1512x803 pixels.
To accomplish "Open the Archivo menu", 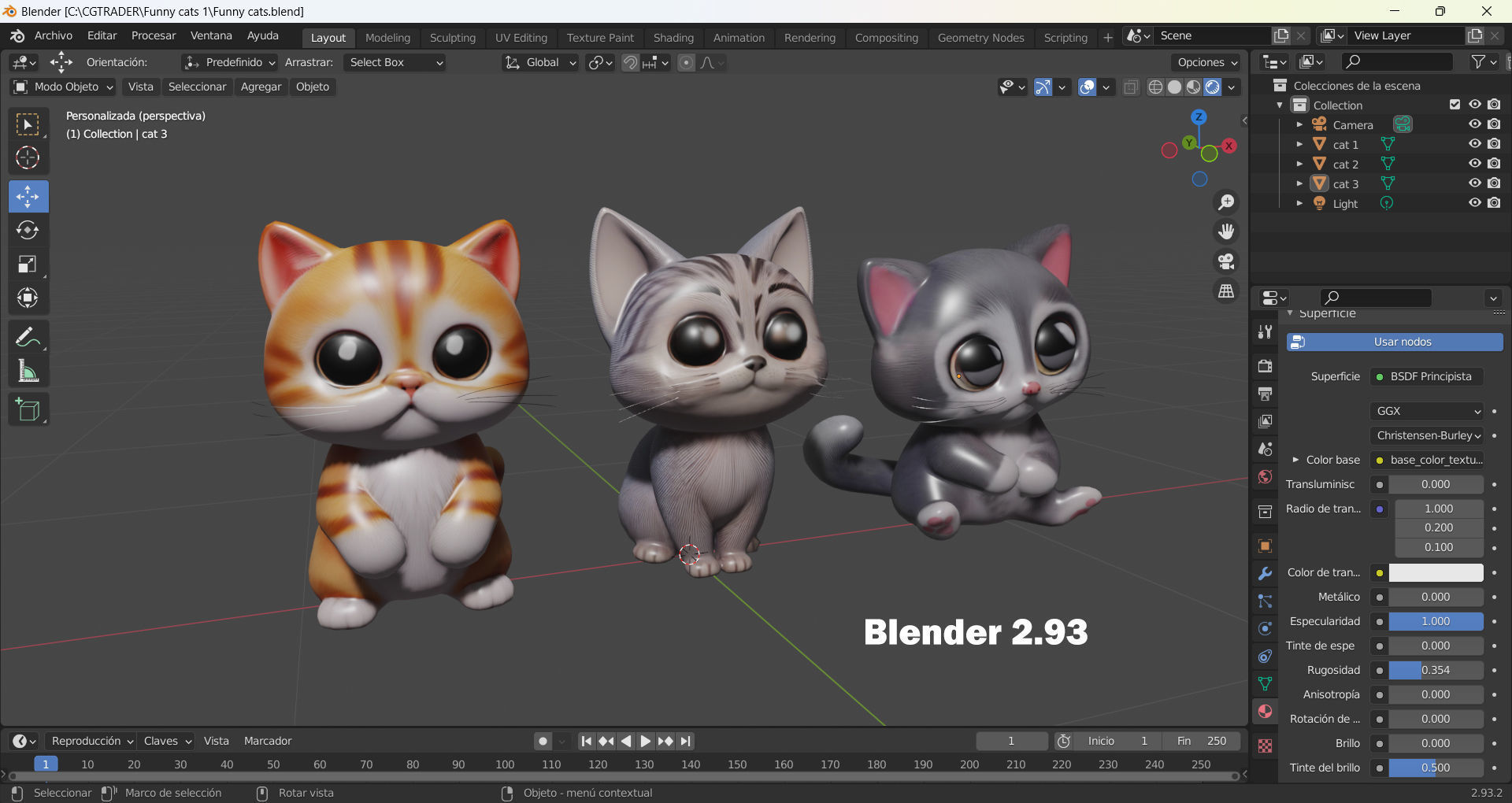I will tap(54, 36).
